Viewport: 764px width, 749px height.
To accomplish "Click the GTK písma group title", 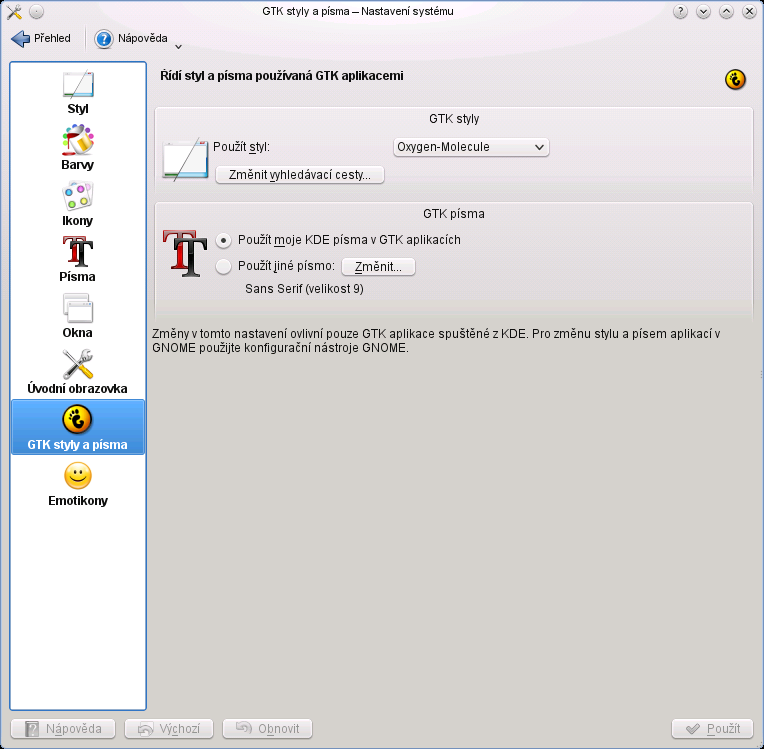I will (454, 214).
